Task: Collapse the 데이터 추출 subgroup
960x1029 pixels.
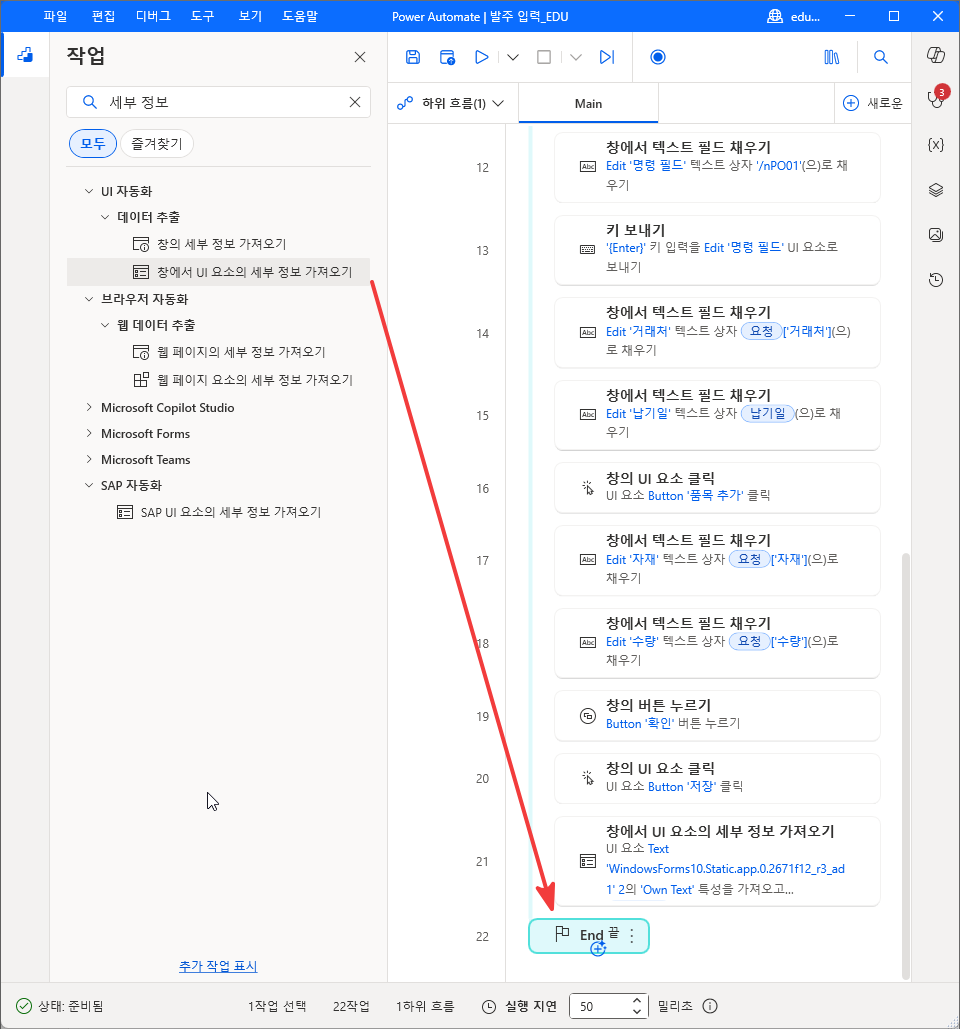Action: click(105, 217)
